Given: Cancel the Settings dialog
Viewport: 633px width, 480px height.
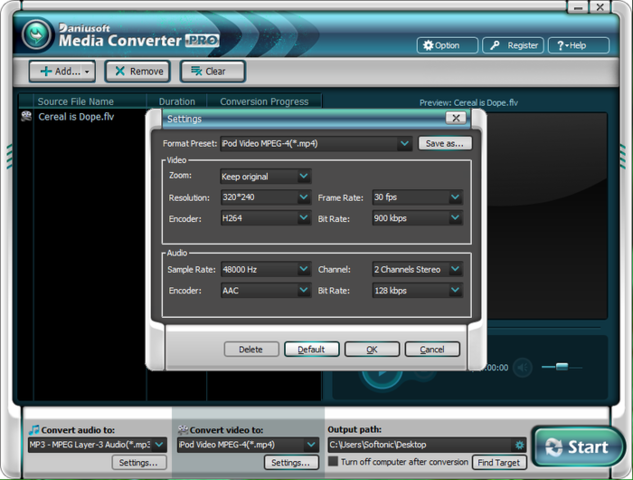Looking at the screenshot, I should (x=432, y=349).
